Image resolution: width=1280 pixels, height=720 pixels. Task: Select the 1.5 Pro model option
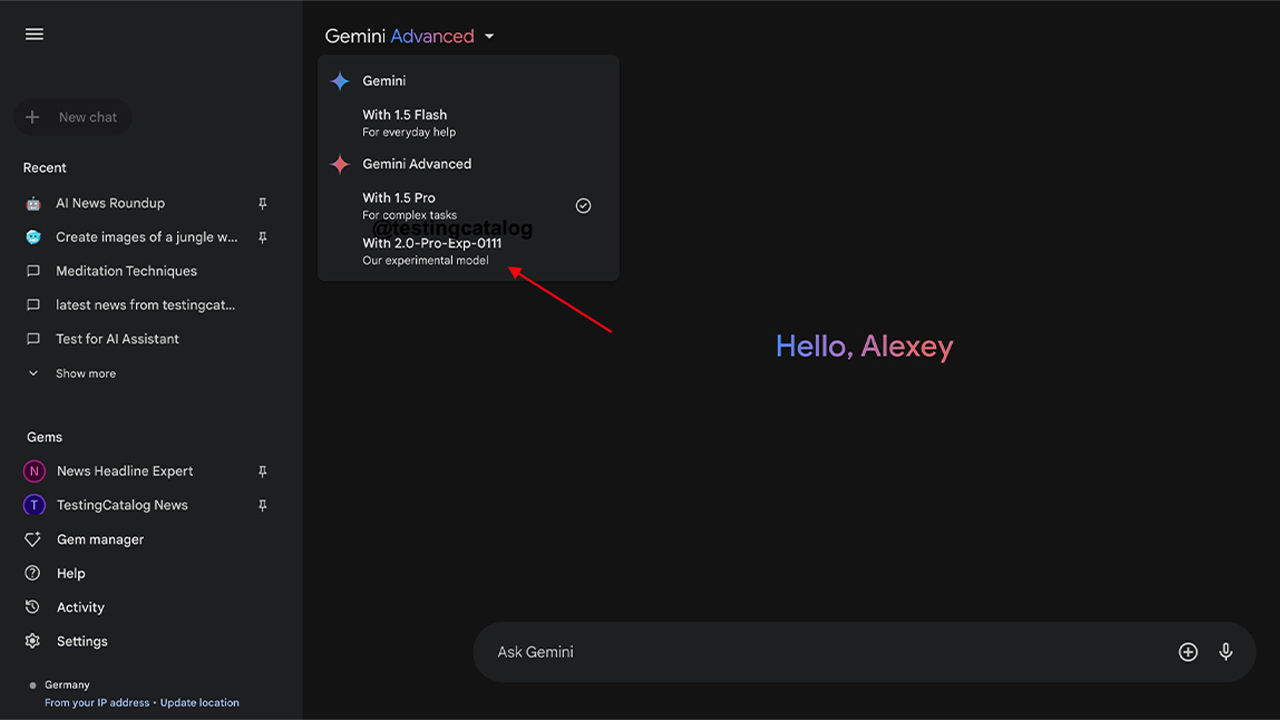point(468,205)
